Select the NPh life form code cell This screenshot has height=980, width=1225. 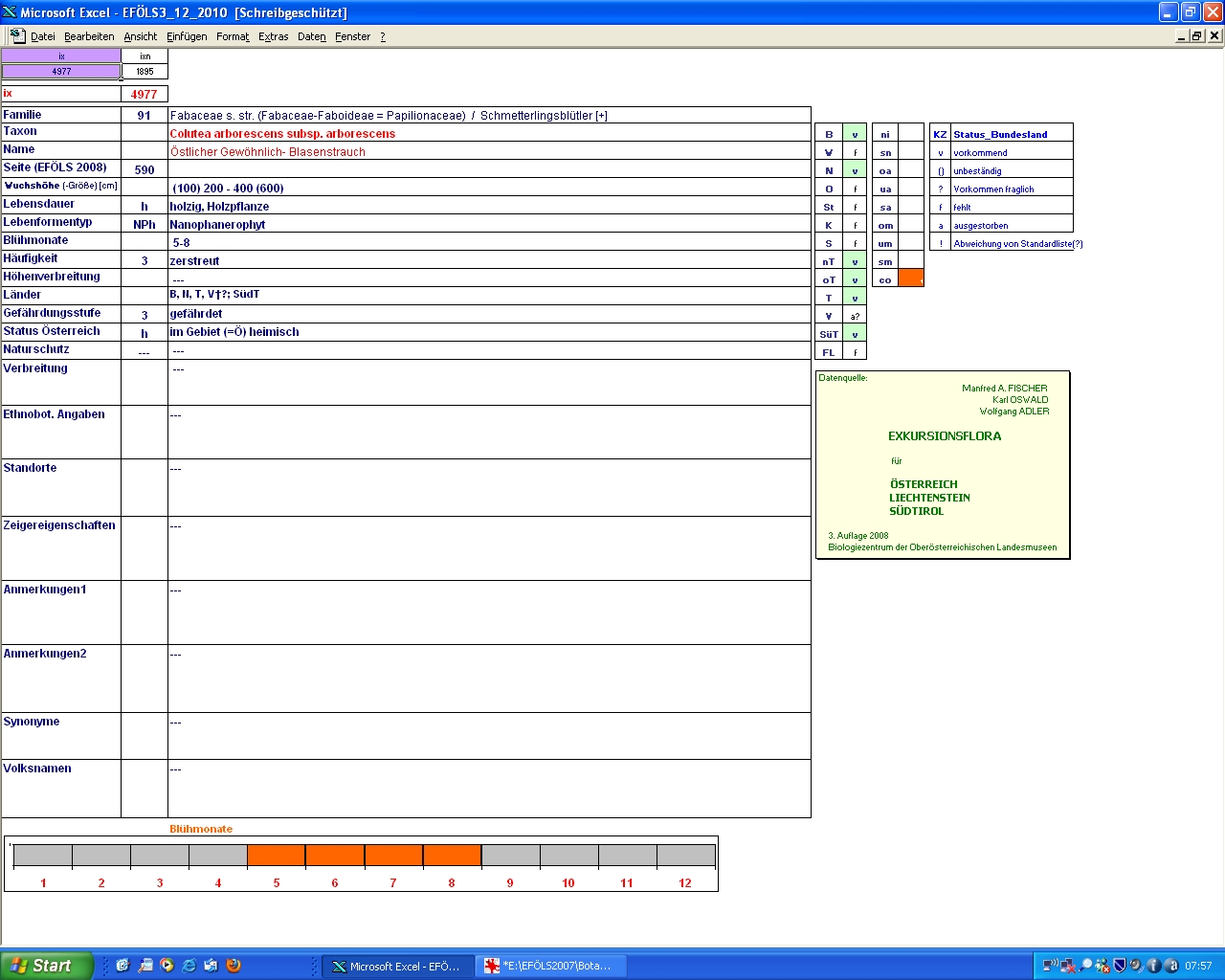[145, 224]
